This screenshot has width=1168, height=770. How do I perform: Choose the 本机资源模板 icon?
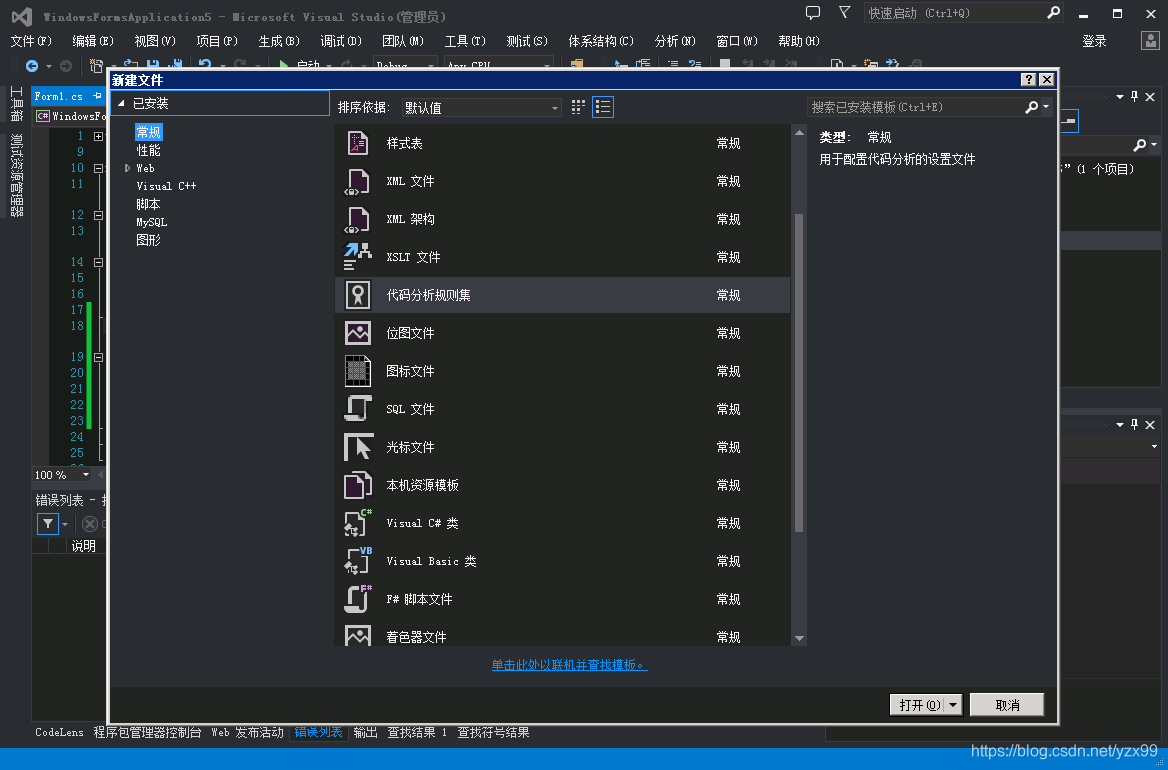point(358,485)
